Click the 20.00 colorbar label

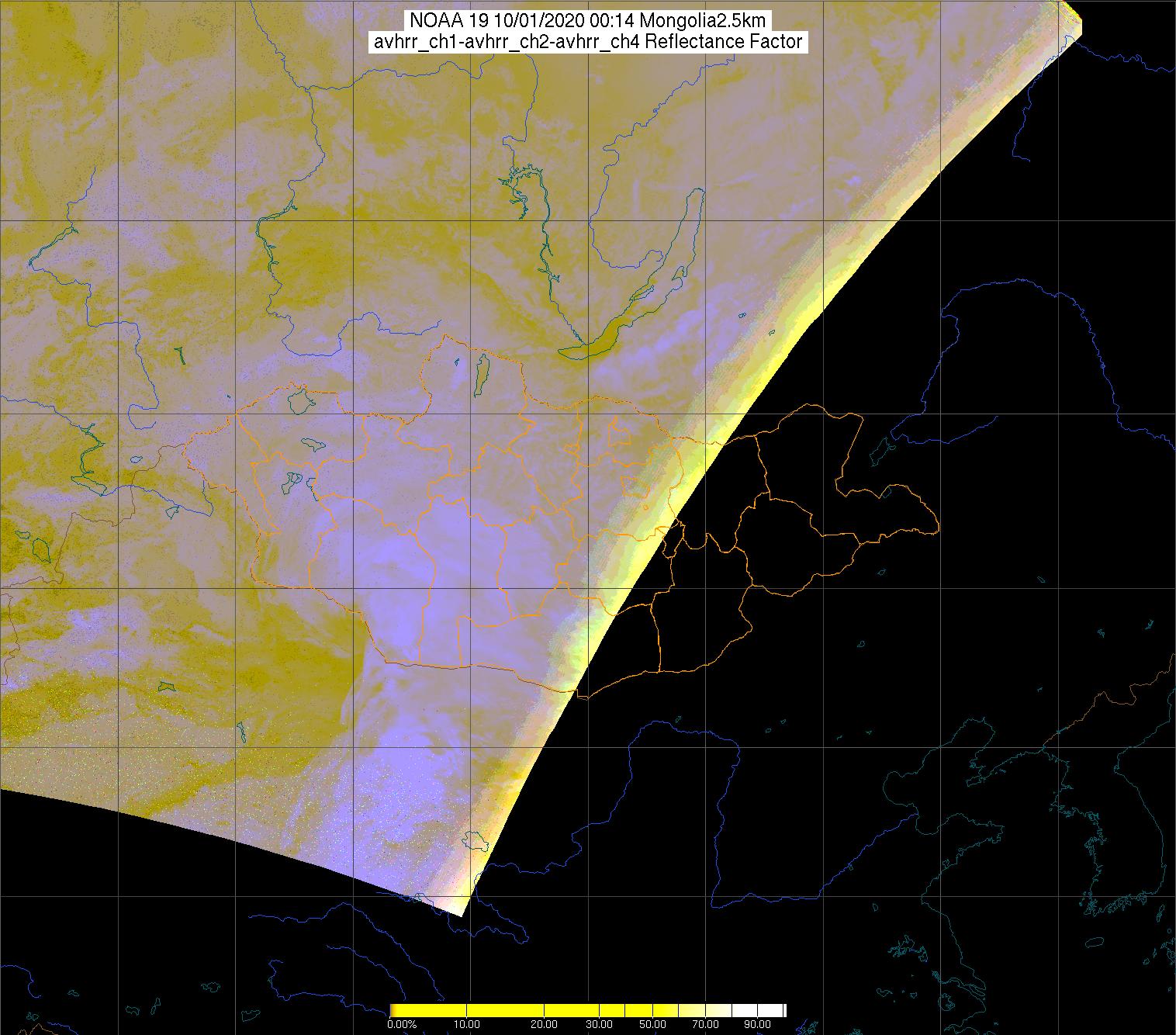click(544, 1024)
